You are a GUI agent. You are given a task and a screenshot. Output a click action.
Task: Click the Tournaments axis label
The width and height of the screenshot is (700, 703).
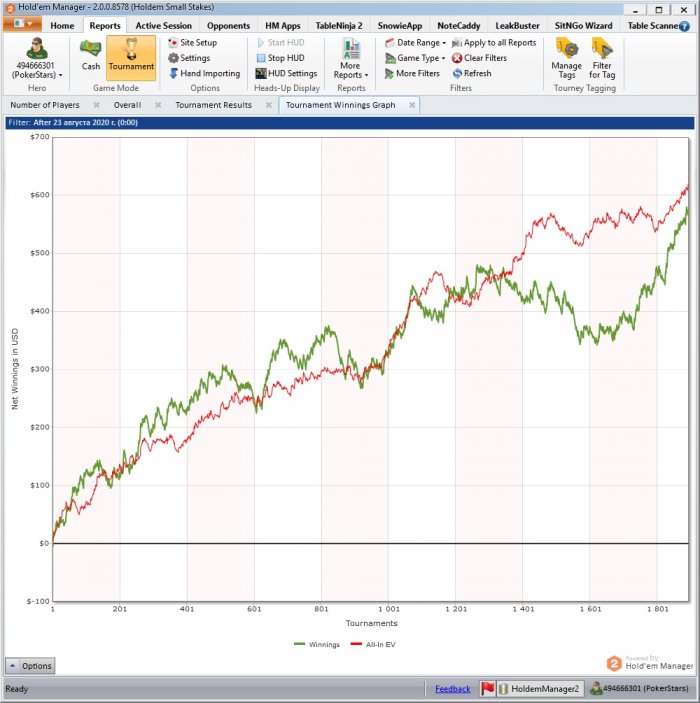click(x=371, y=623)
